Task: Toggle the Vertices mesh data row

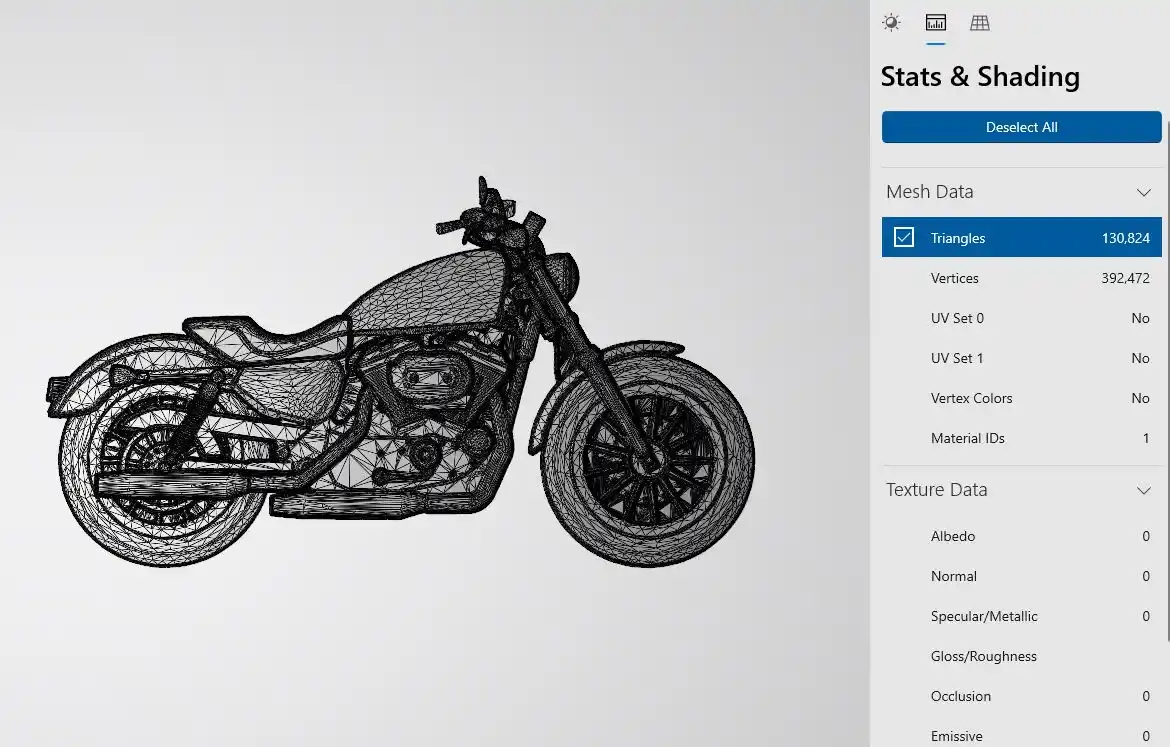Action: pyautogui.click(x=1020, y=278)
